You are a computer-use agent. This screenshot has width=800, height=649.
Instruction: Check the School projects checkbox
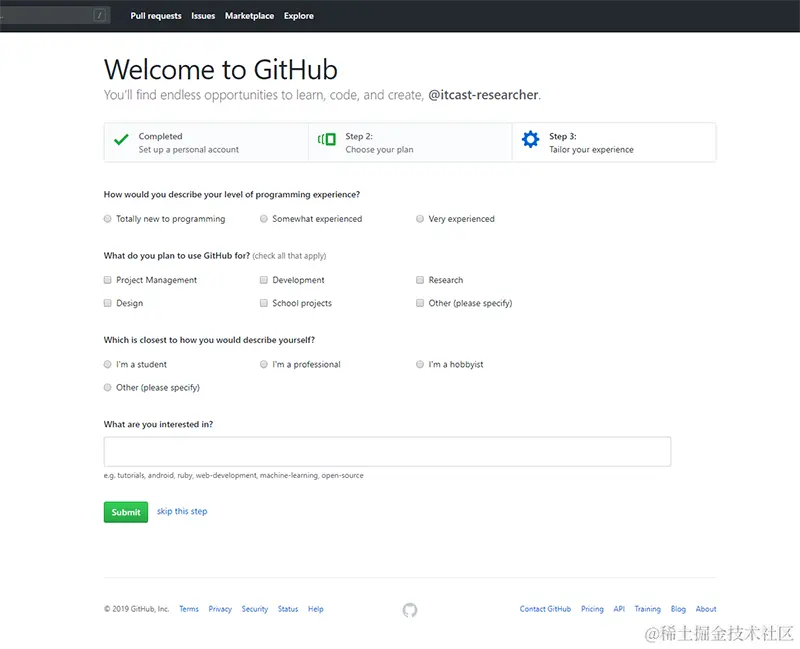(x=264, y=303)
